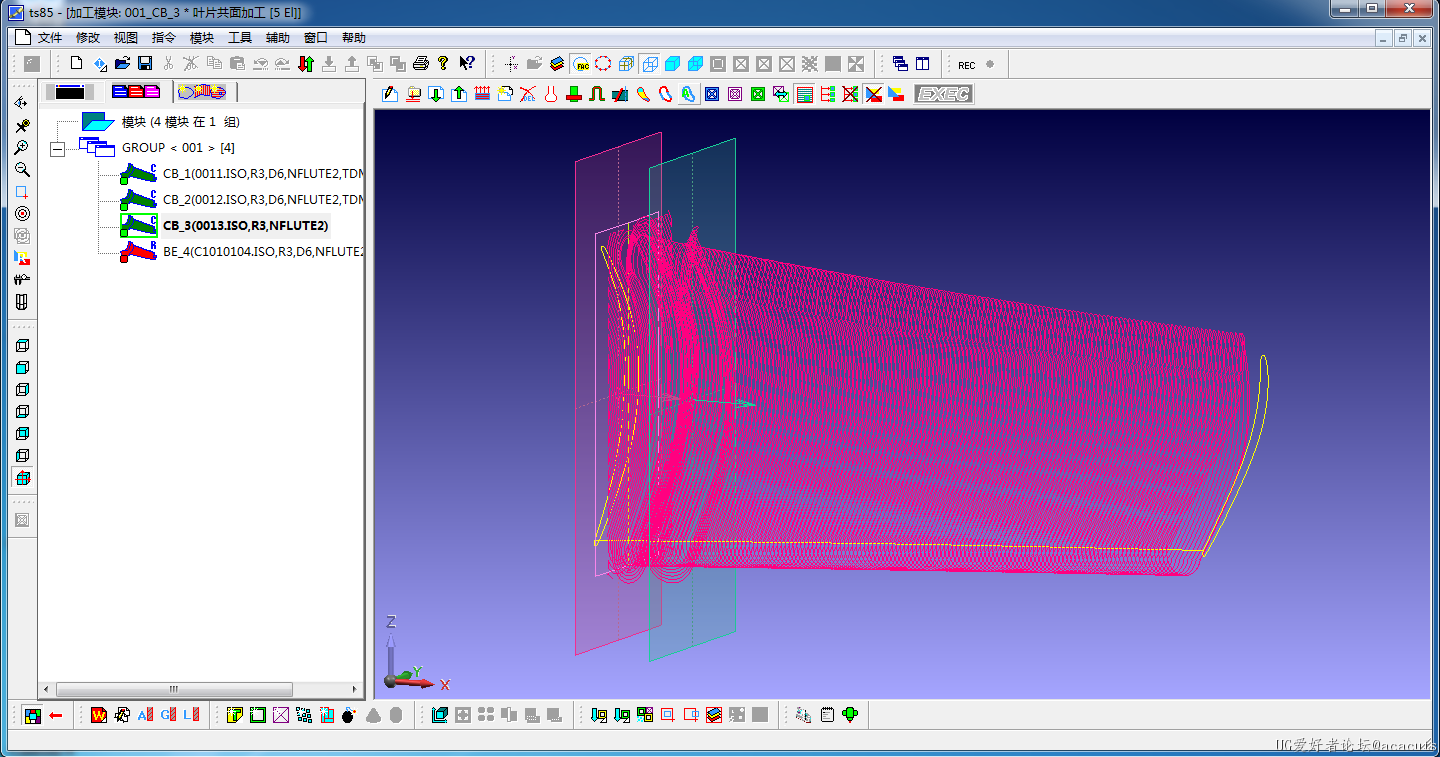Image resolution: width=1440 pixels, height=757 pixels.
Task: Open a file with the folder icon
Action: pos(122,64)
